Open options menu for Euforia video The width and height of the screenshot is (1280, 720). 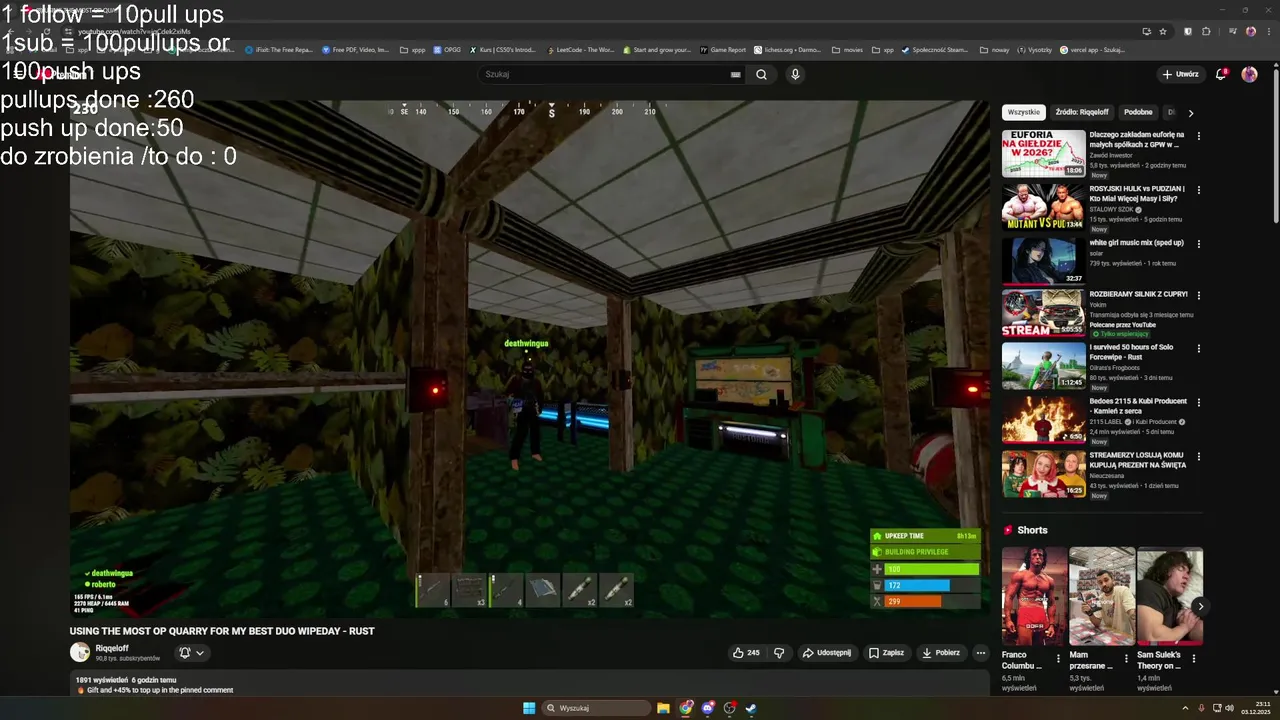[x=1198, y=136]
